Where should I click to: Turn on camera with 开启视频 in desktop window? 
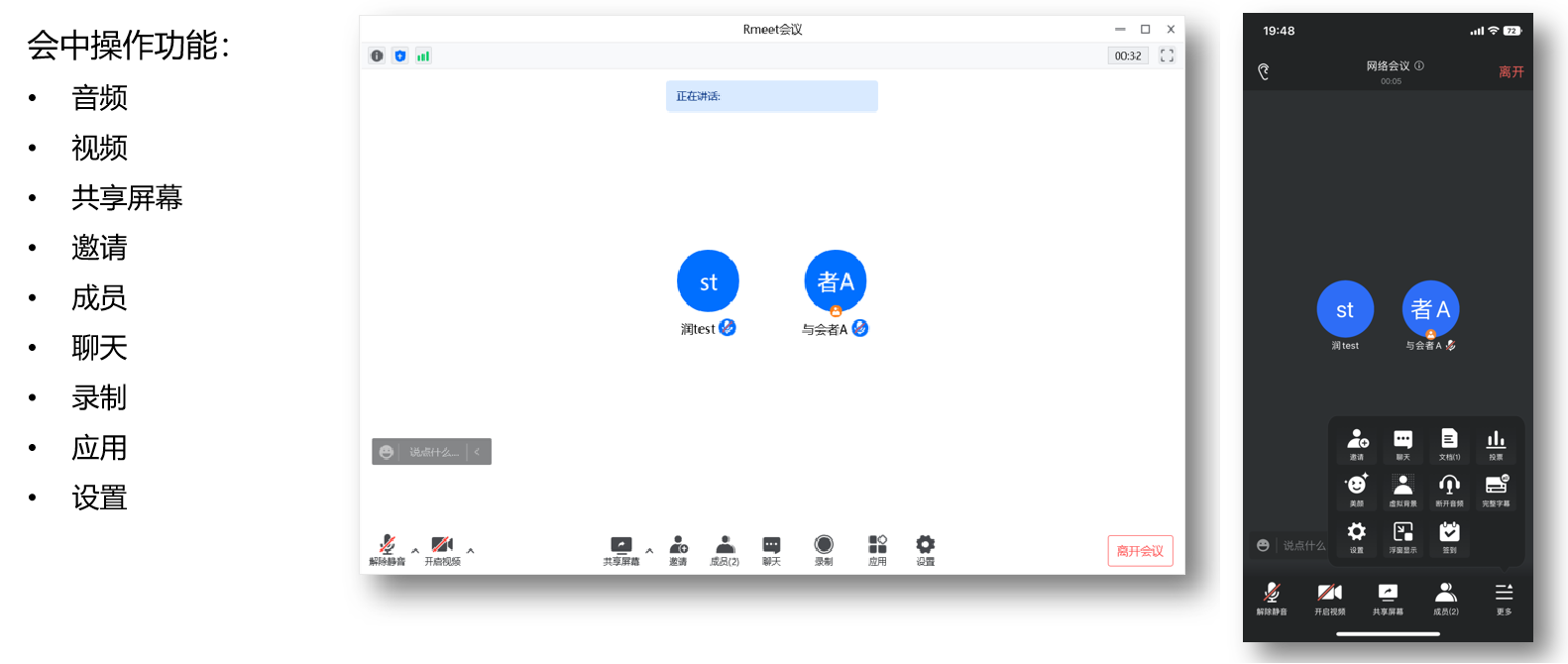(x=443, y=546)
